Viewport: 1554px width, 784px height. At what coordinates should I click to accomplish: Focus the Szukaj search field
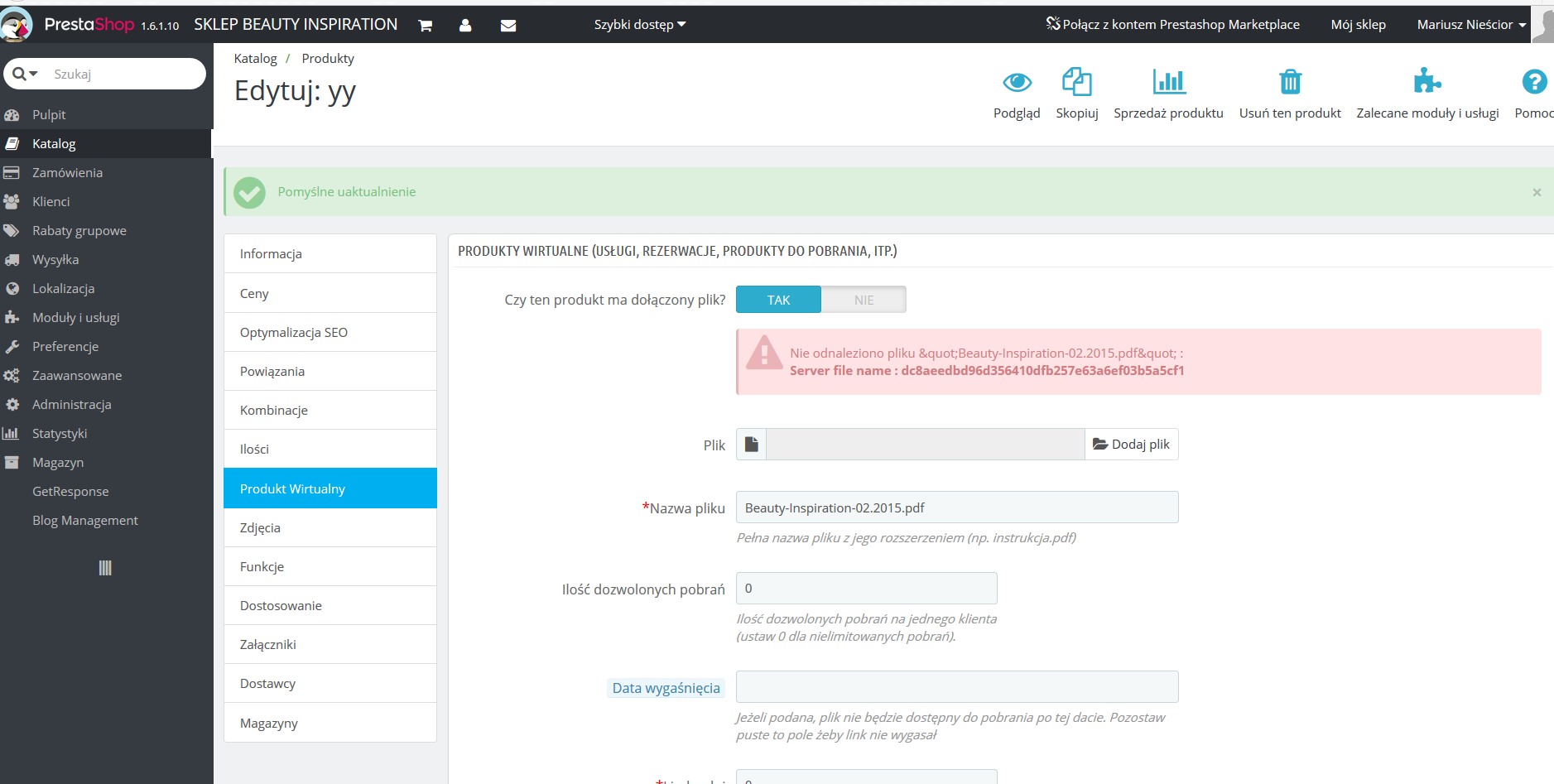(124, 74)
